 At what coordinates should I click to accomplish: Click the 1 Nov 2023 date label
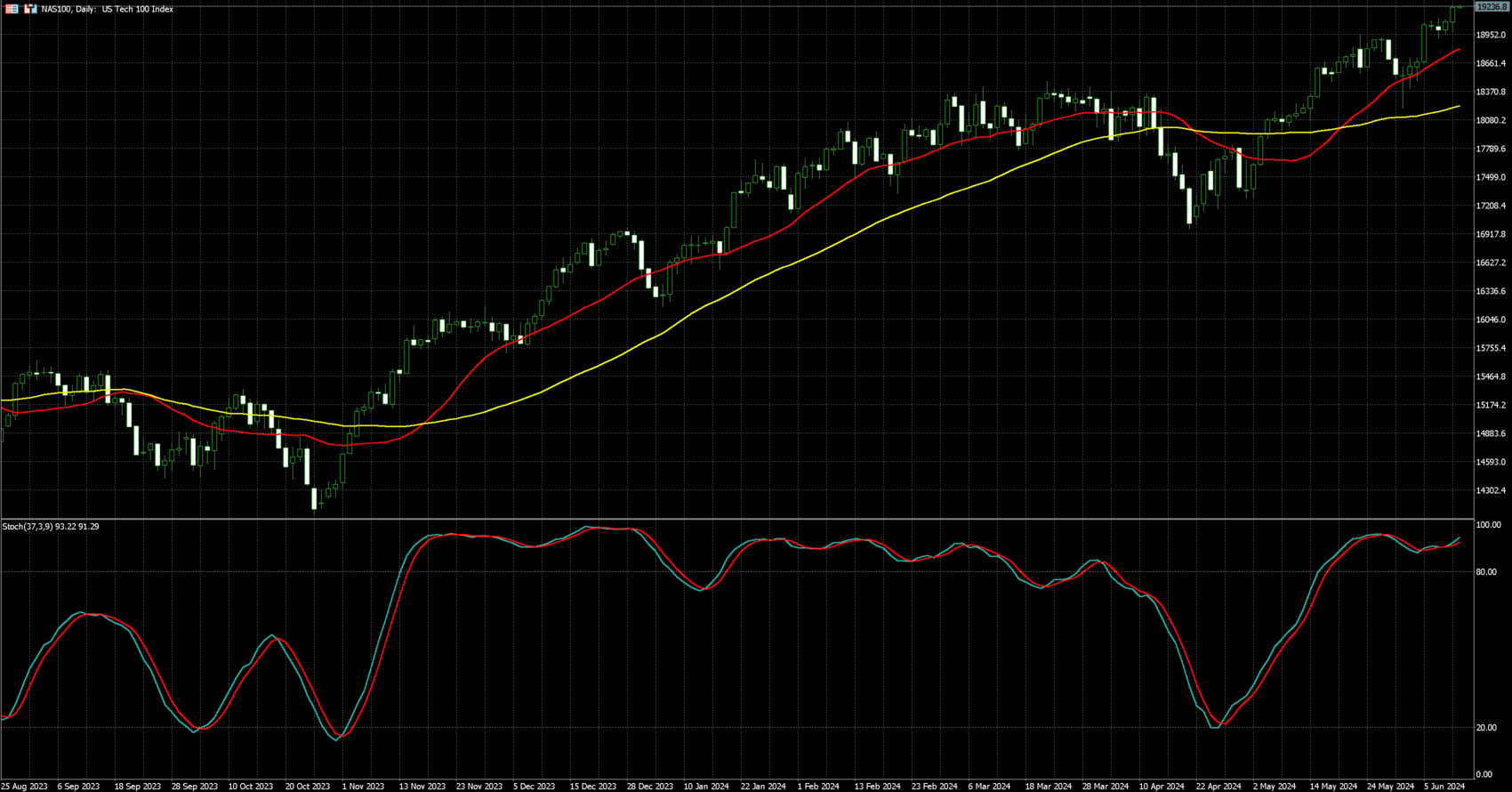[363, 787]
